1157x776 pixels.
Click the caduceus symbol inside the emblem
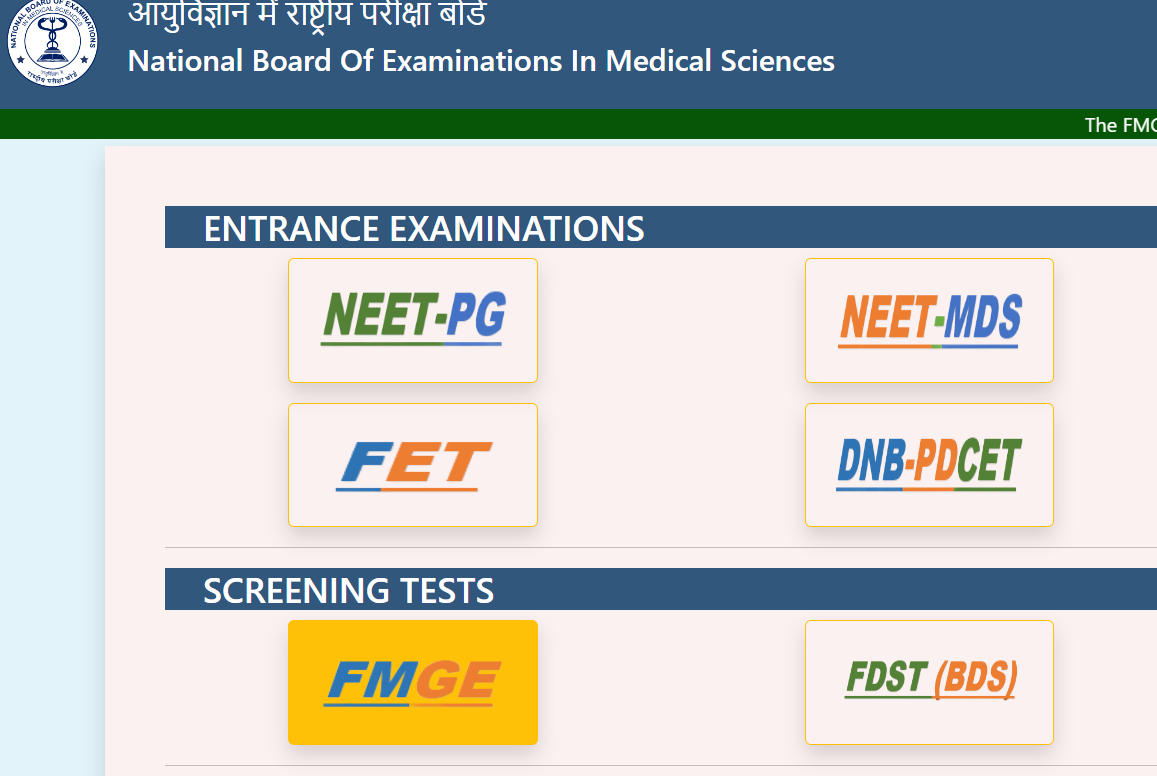[52, 41]
